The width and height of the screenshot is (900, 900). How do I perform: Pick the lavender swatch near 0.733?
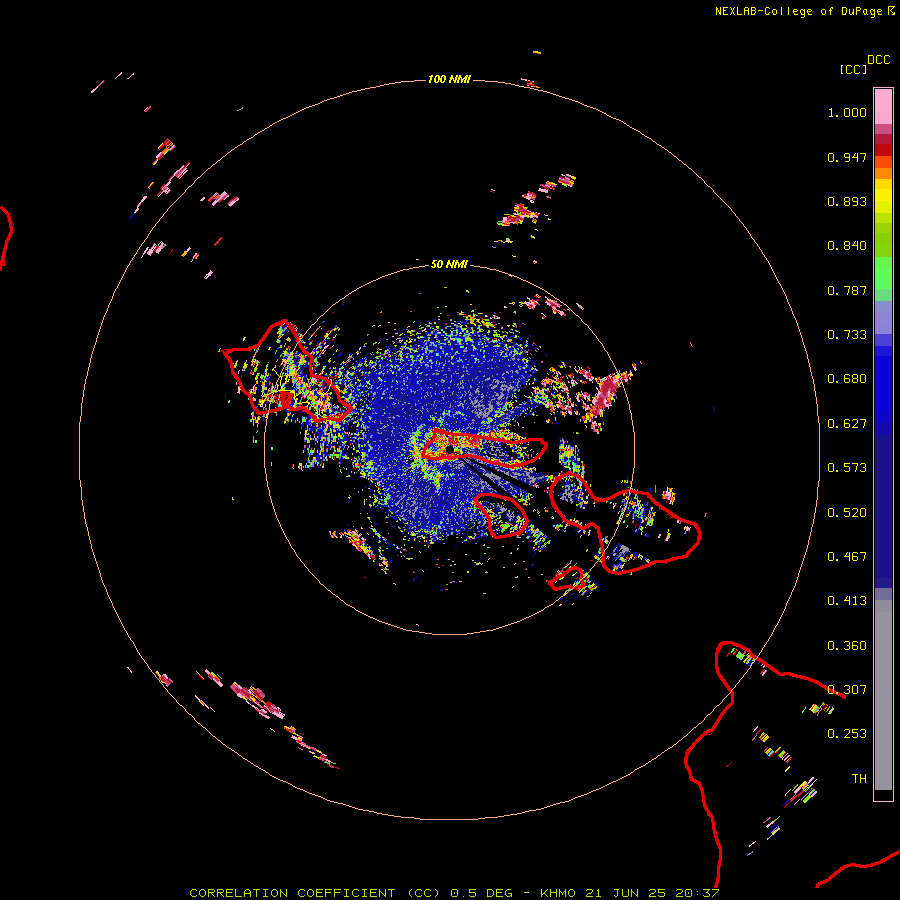tap(883, 318)
